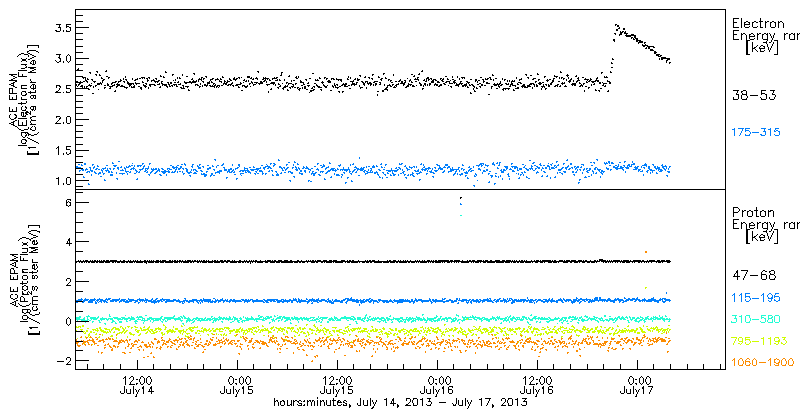Image resolution: width=800 pixels, height=410 pixels.
Task: Click the ACE EPAM Electron Flux y-axis title
Action: [25, 100]
